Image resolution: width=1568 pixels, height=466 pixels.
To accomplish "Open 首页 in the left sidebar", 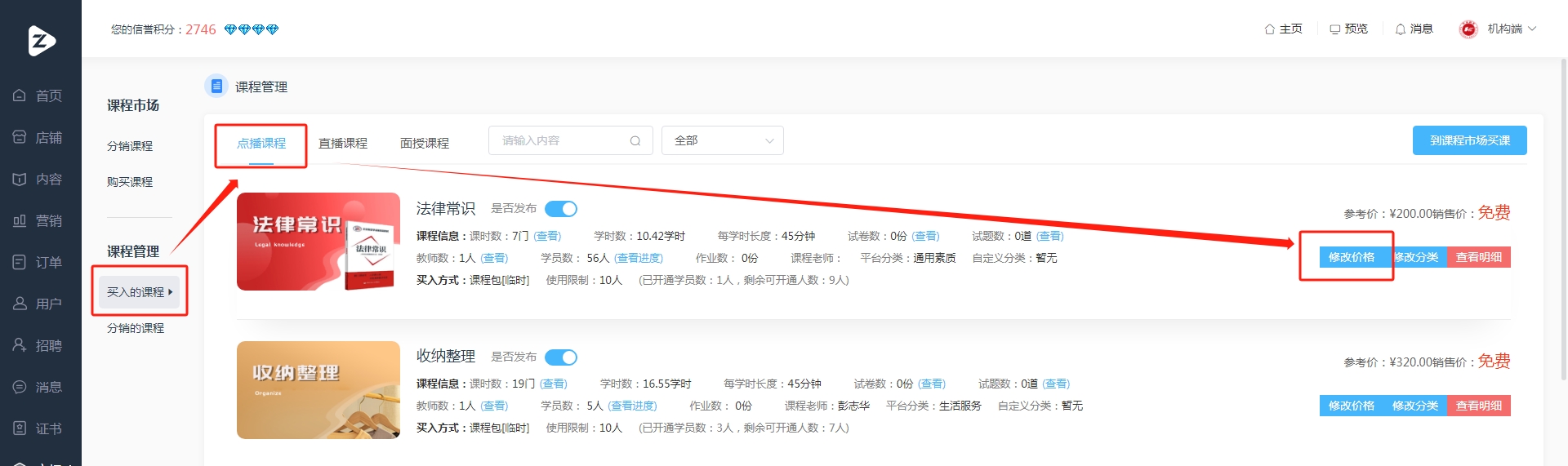I will 38,95.
